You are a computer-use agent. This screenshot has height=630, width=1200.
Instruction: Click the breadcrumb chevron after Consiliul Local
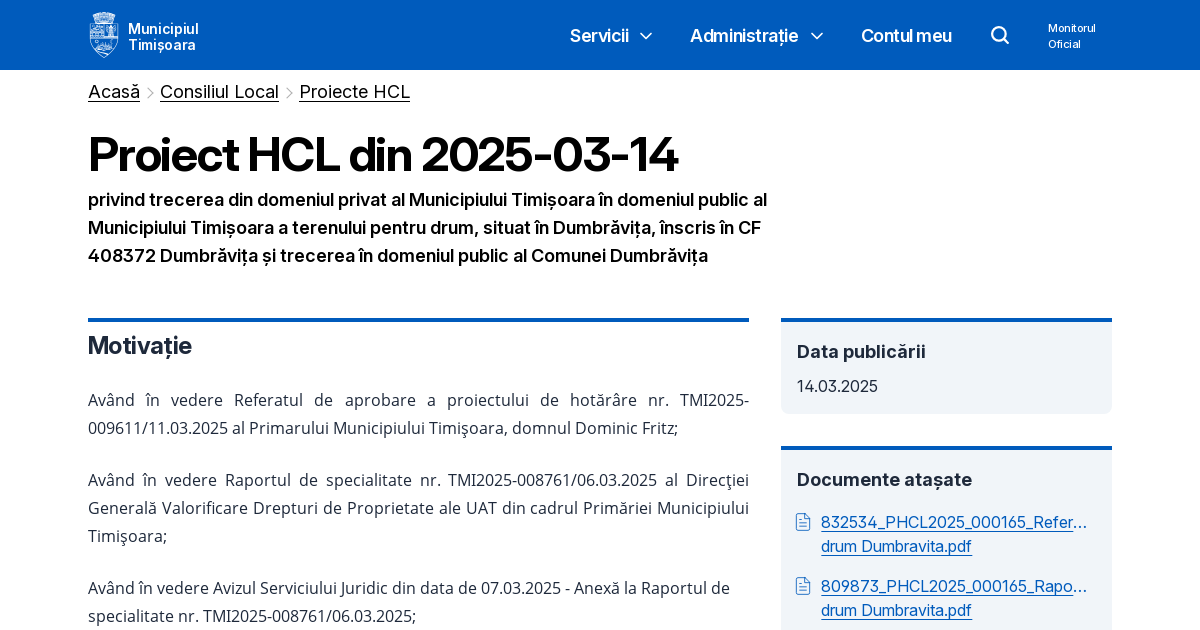(x=289, y=91)
